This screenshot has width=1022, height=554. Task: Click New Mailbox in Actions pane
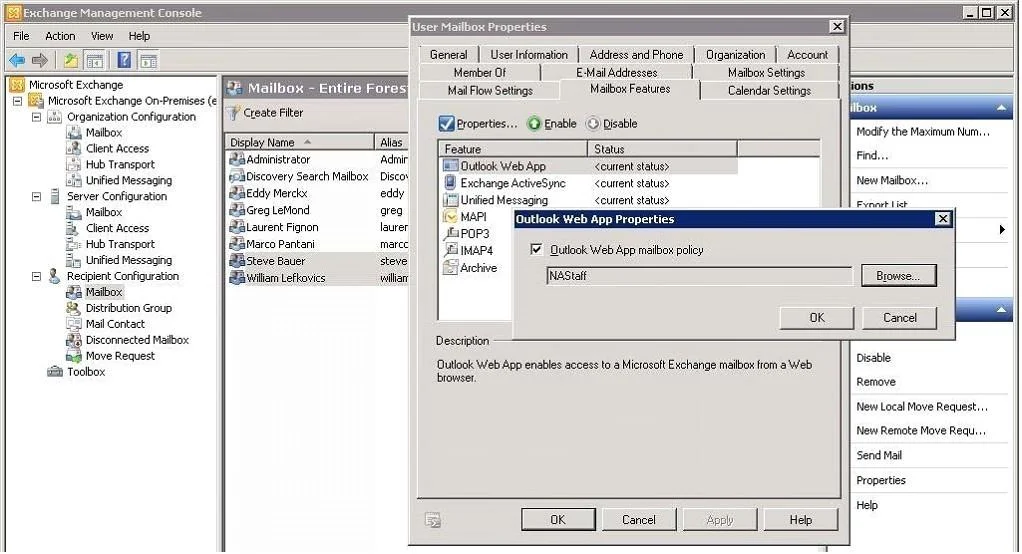[x=892, y=181]
